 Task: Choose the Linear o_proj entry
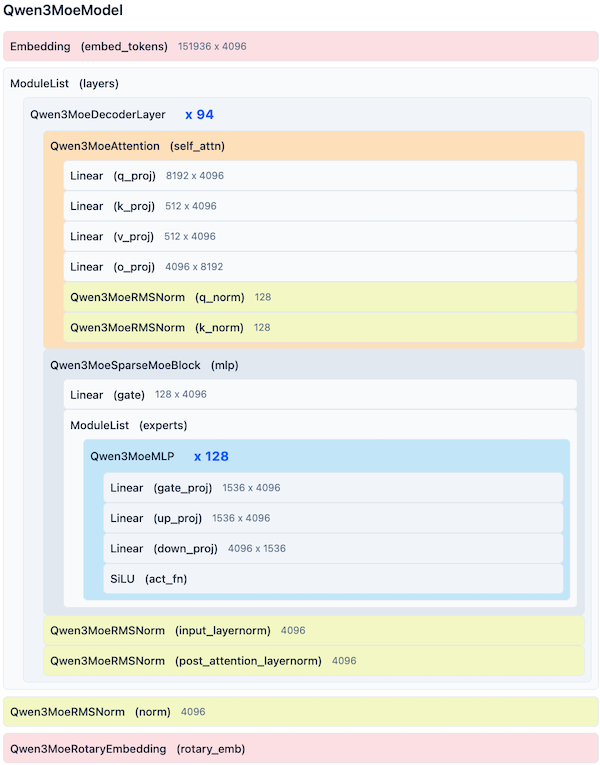(x=320, y=267)
